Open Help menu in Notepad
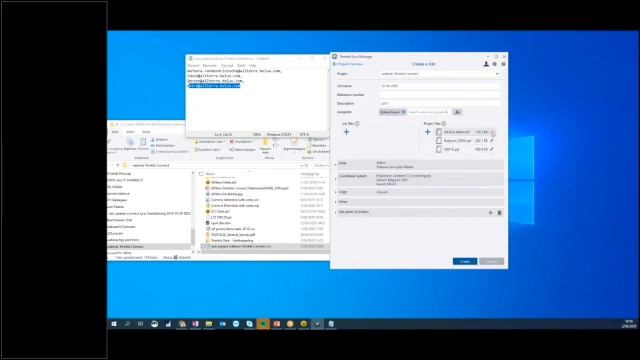This screenshot has height=360, width=640. coord(253,66)
